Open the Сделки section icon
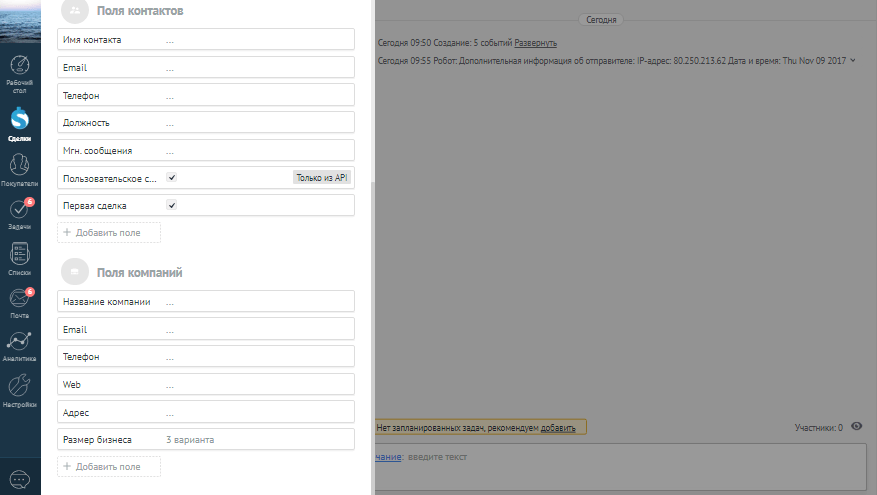 [x=20, y=124]
